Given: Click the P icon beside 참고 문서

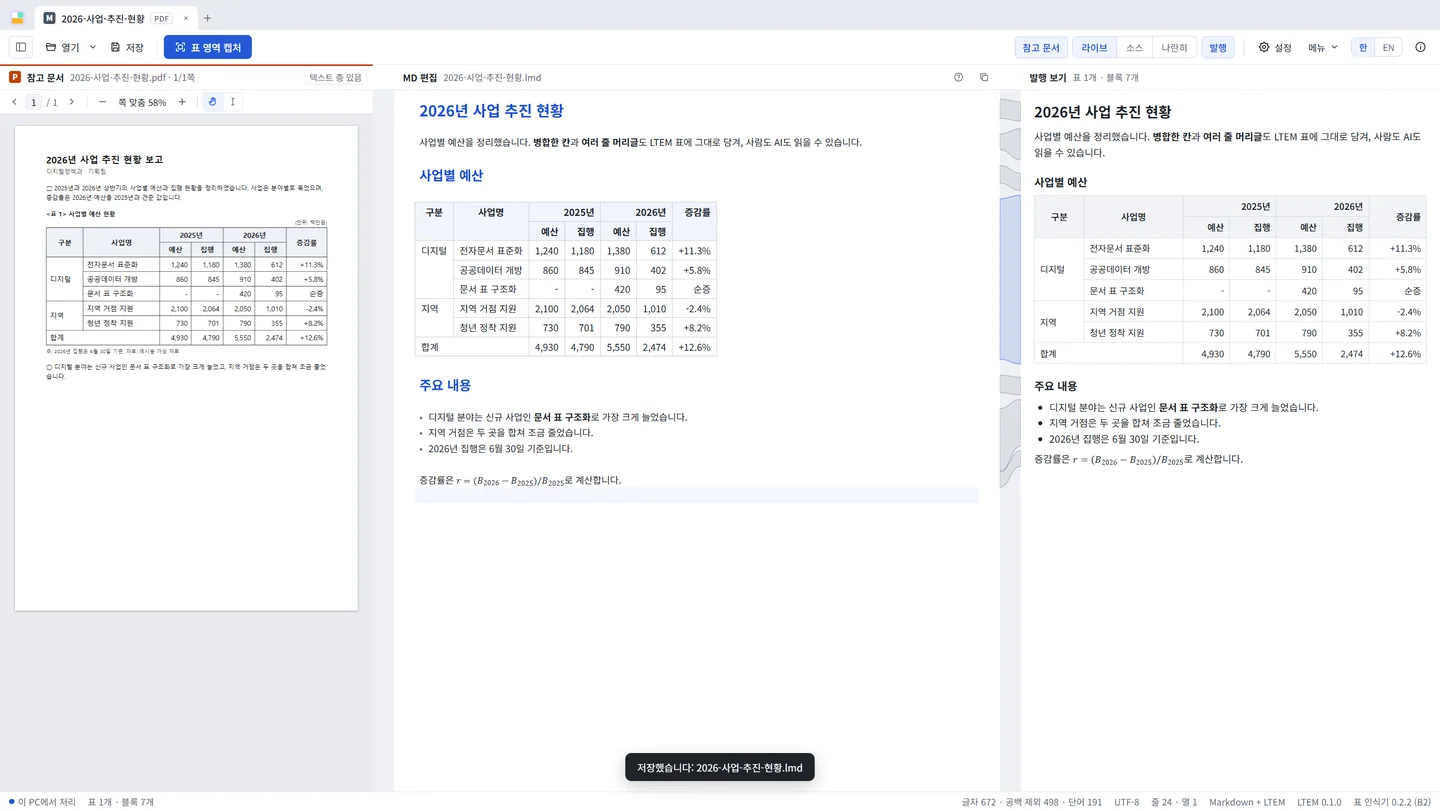Looking at the screenshot, I should click(x=15, y=77).
